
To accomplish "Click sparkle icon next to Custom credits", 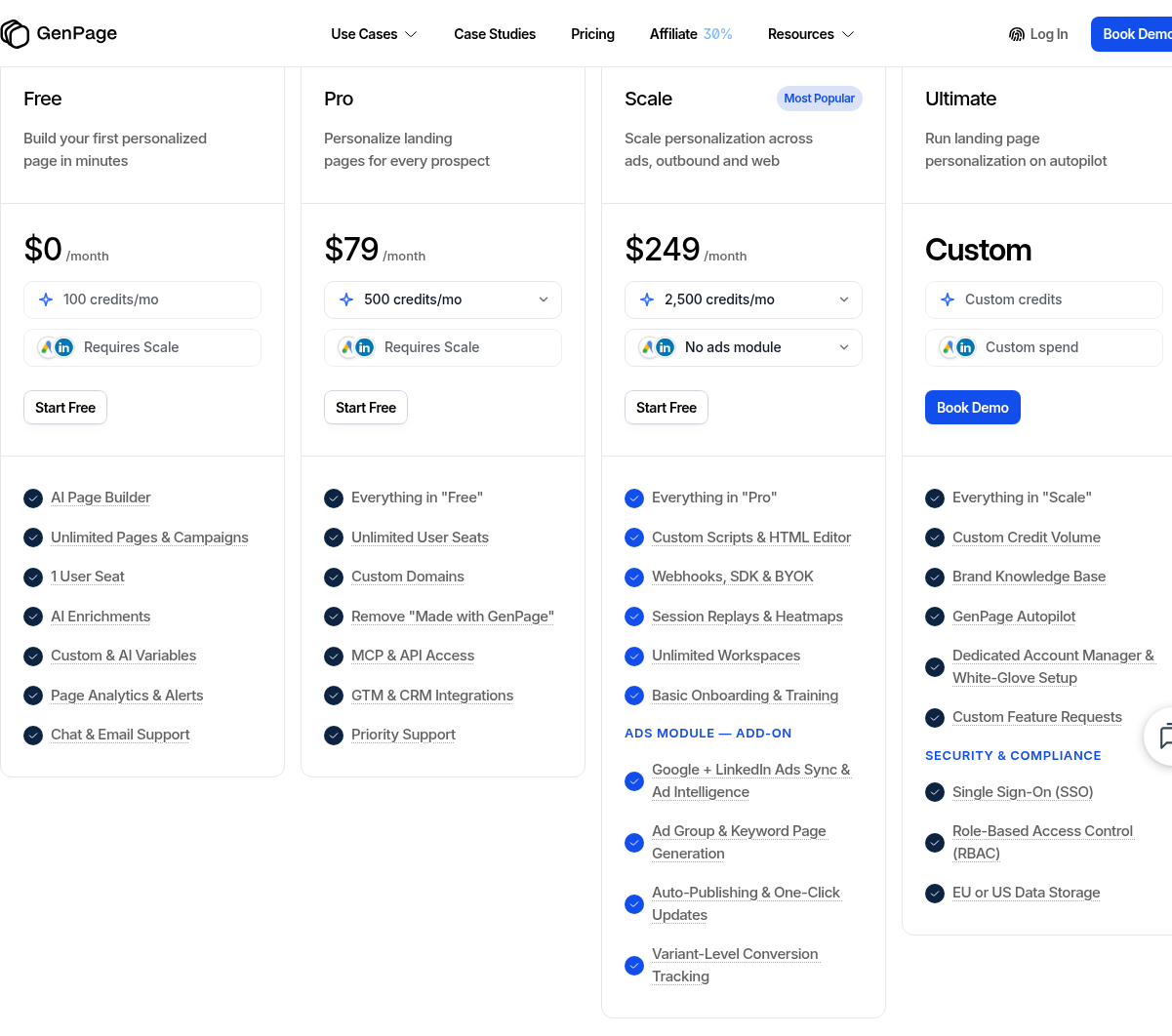I will tap(948, 299).
